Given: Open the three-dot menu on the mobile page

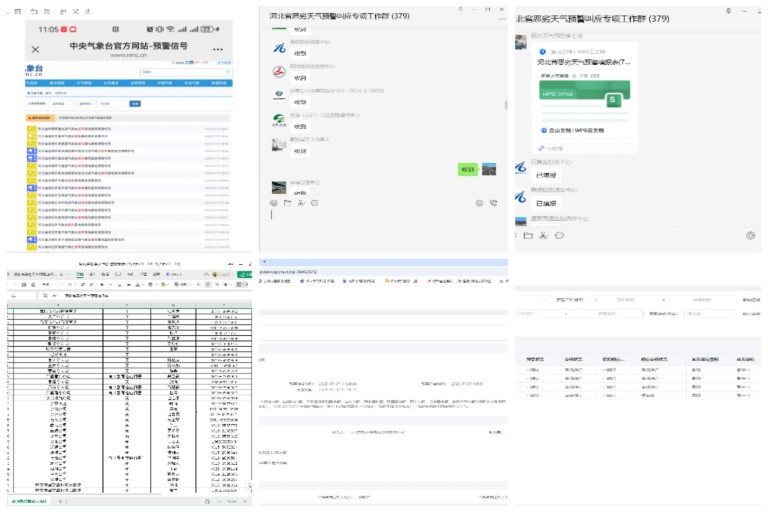Looking at the screenshot, I should point(219,49).
